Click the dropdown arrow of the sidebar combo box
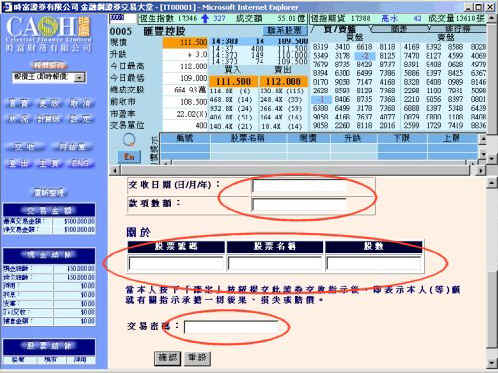 (80, 78)
